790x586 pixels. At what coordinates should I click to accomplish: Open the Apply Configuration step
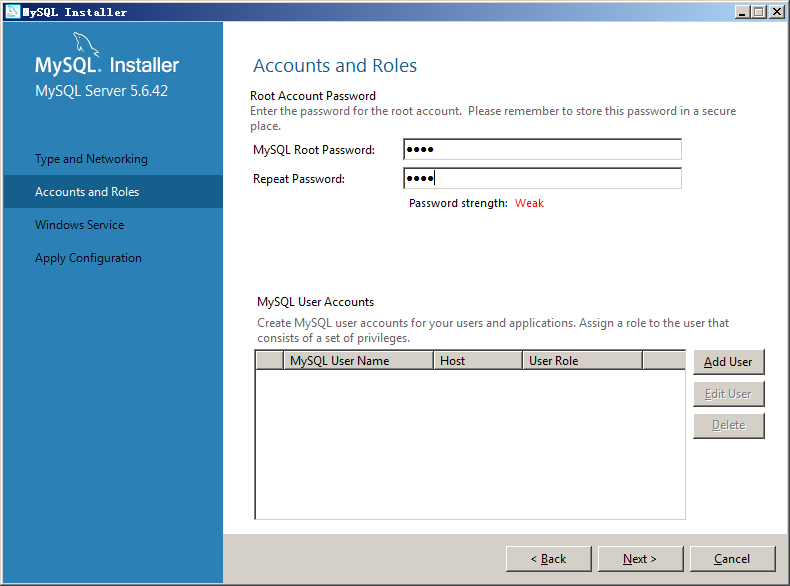88,258
